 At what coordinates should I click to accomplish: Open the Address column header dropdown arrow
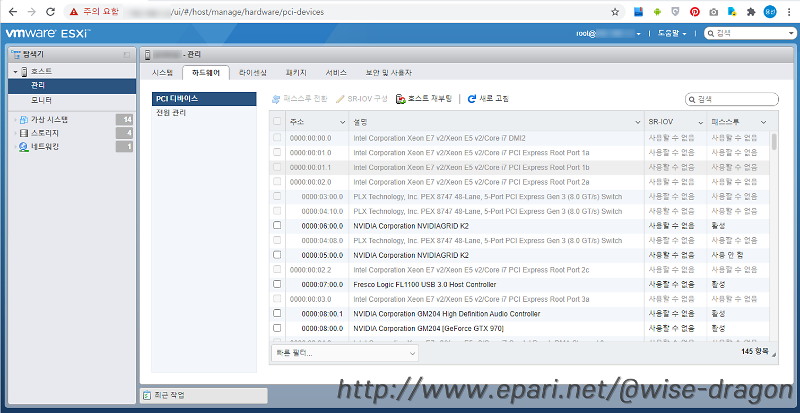(342, 123)
